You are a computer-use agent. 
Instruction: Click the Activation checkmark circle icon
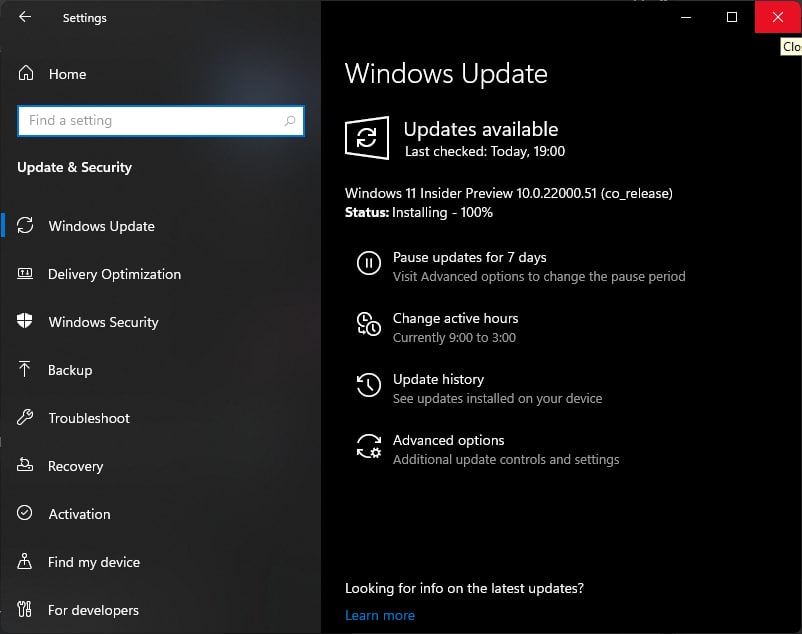point(25,513)
